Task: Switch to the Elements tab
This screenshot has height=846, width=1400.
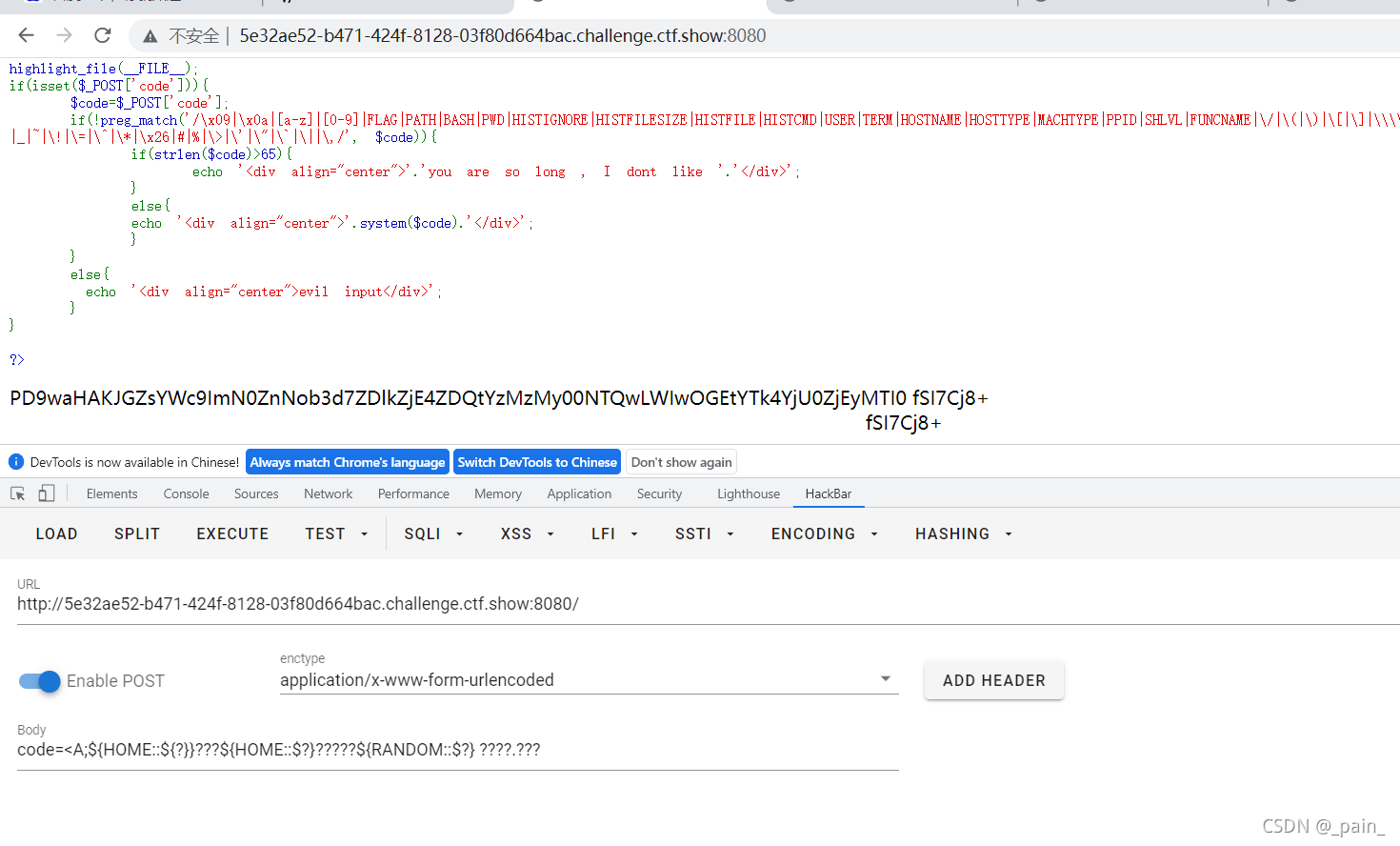Action: [111, 493]
